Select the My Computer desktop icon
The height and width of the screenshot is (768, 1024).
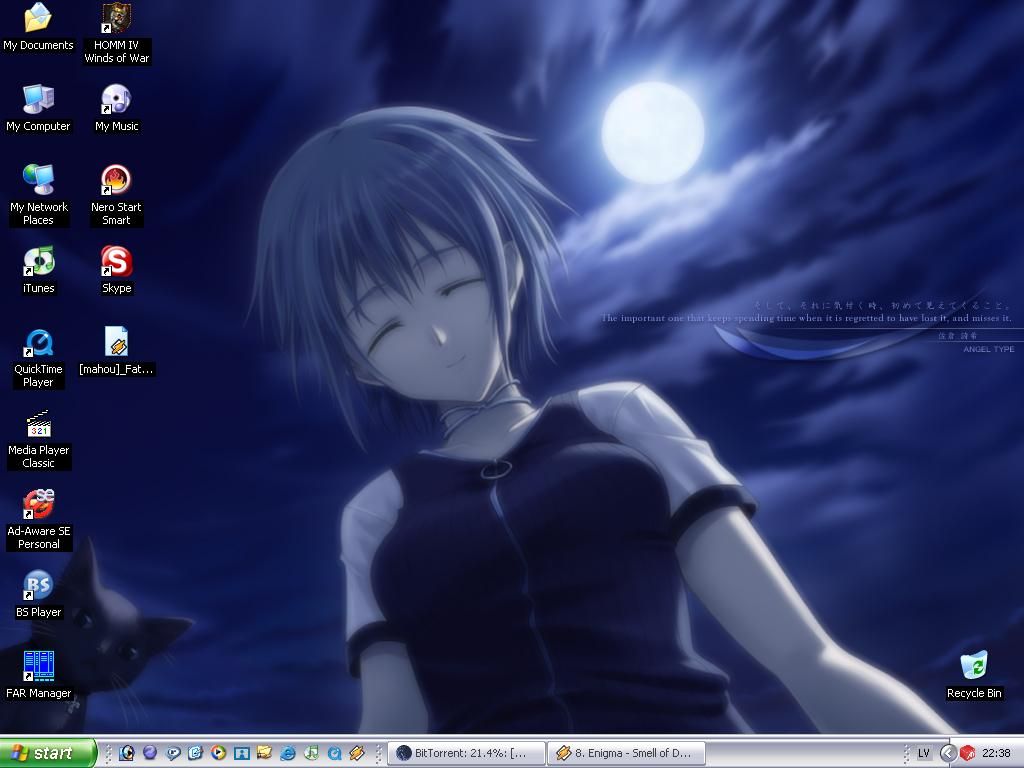(x=38, y=99)
